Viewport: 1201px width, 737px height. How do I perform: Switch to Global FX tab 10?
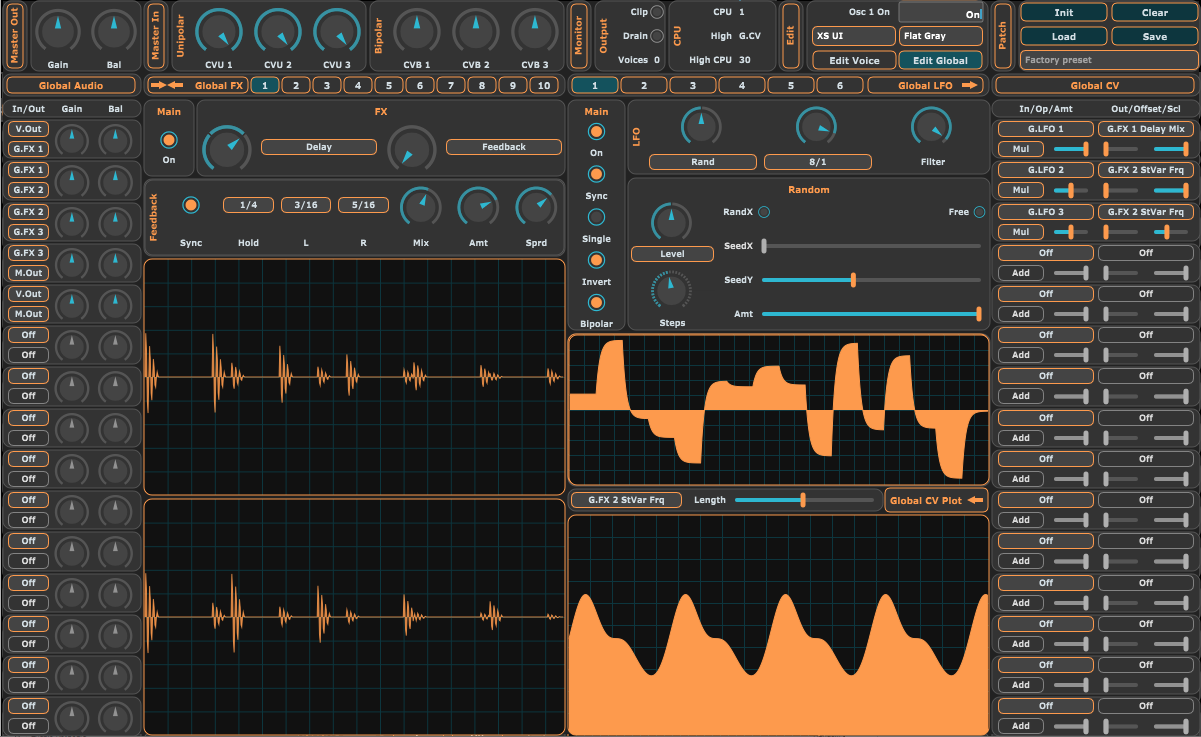click(x=544, y=85)
